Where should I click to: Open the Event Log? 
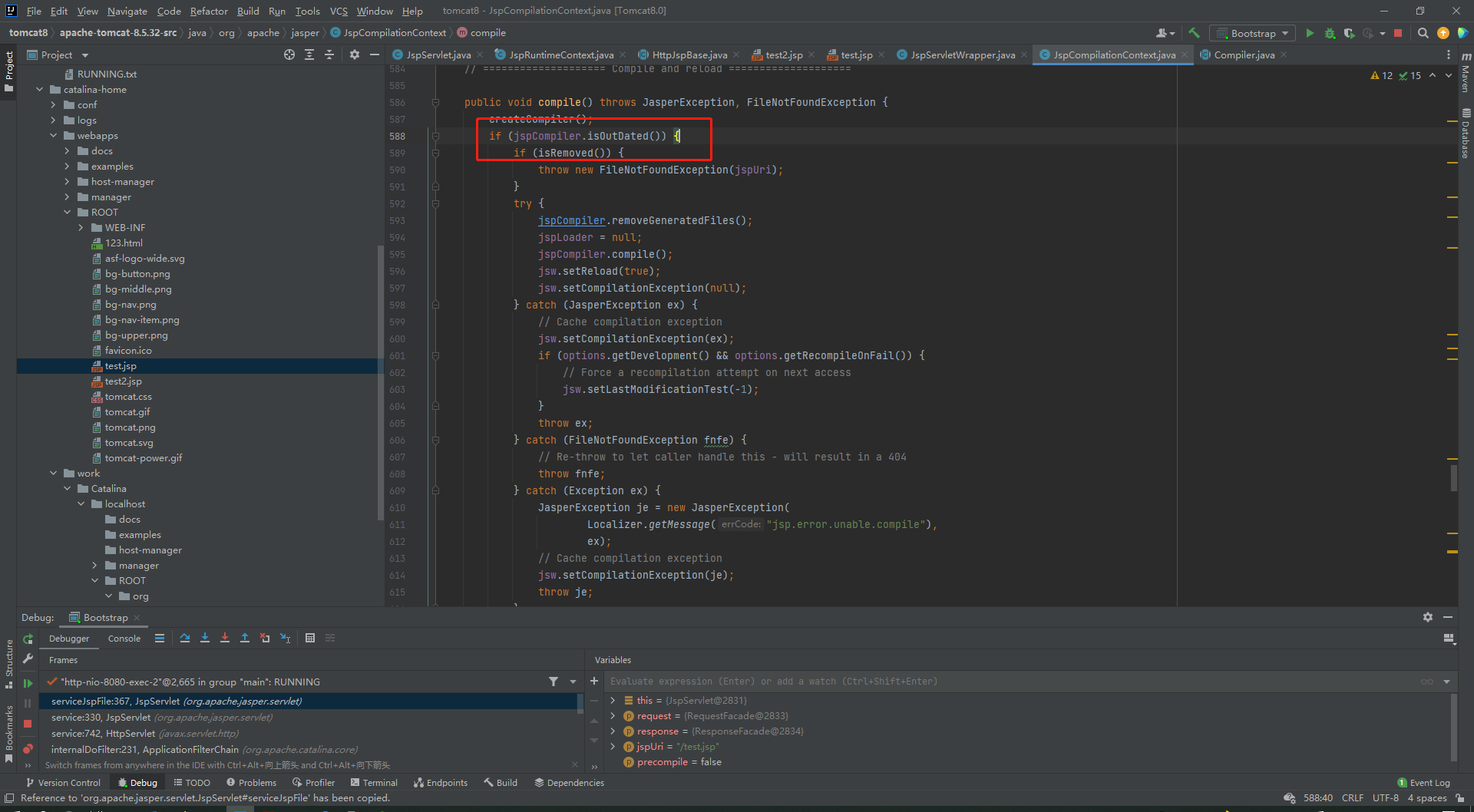tap(1423, 783)
